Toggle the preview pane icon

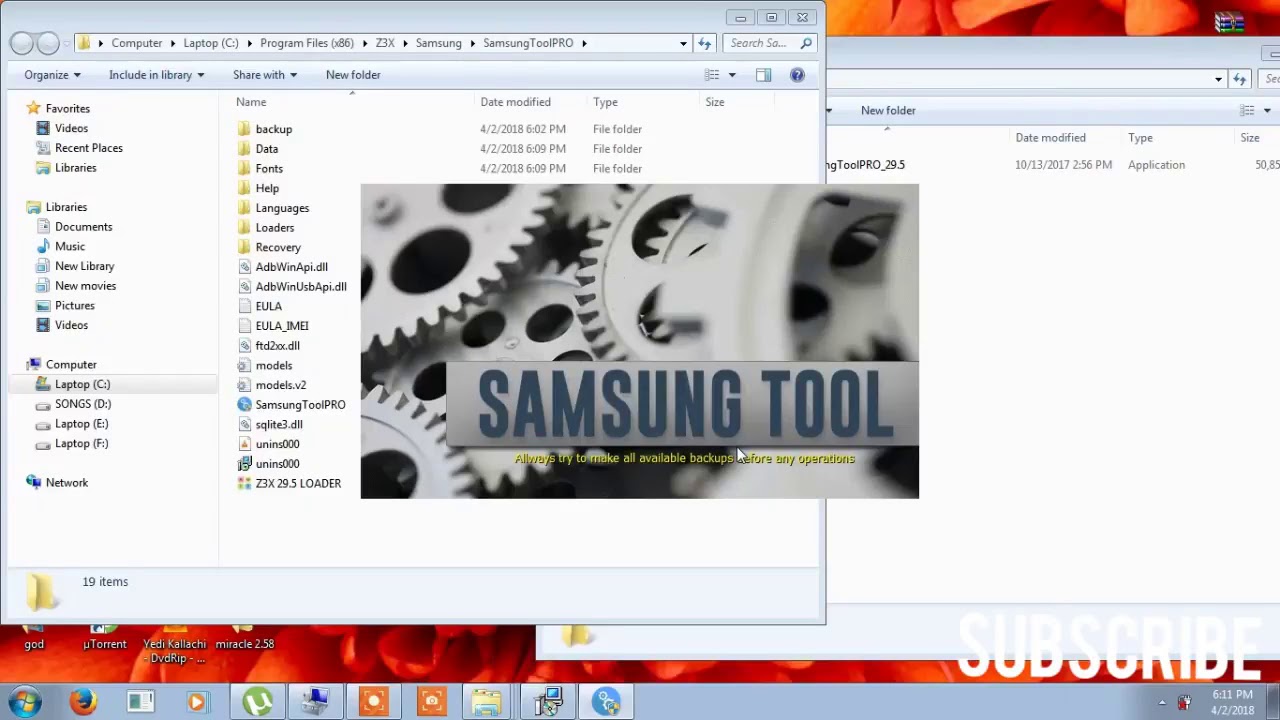tap(763, 75)
